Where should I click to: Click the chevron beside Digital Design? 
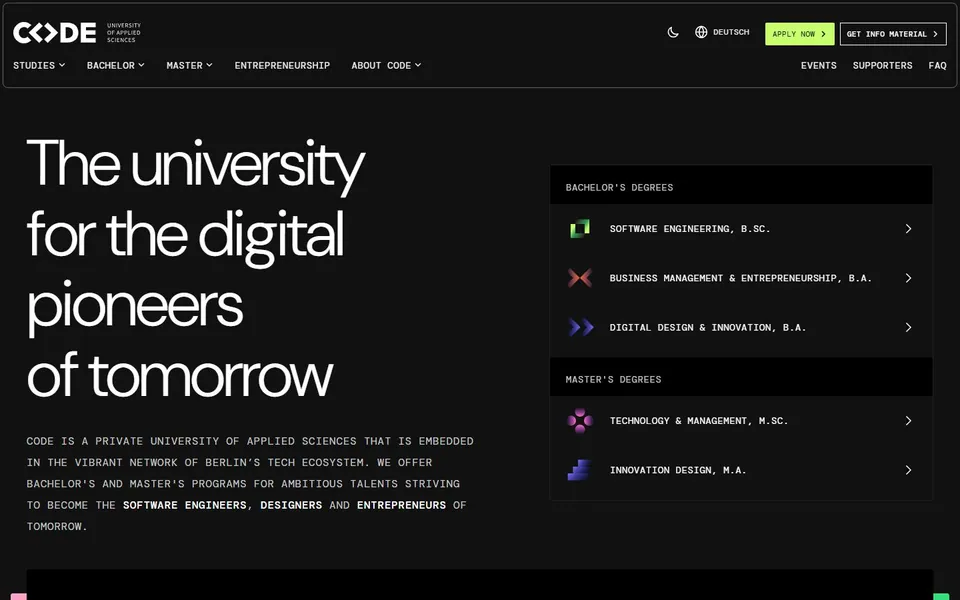pyautogui.click(x=909, y=328)
